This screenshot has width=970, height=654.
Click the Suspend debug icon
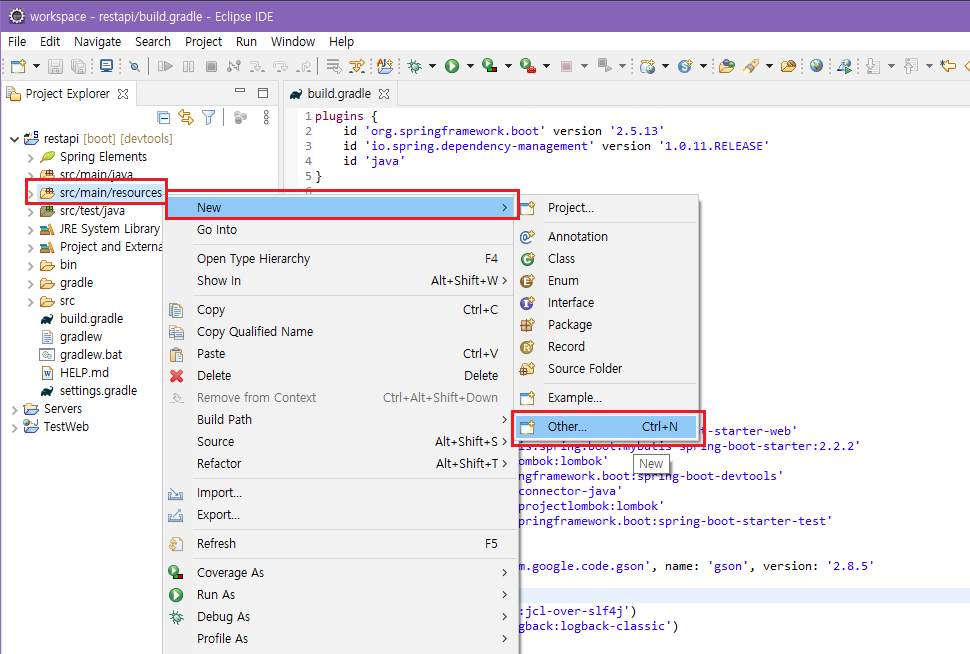(x=189, y=66)
